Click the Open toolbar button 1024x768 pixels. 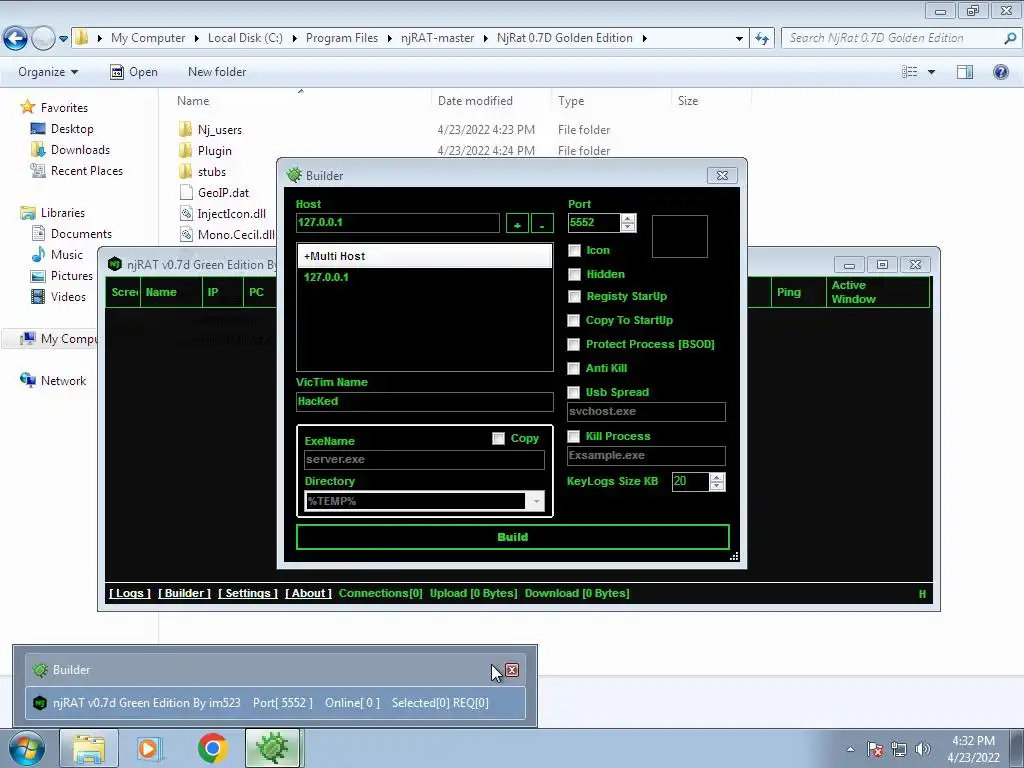pyautogui.click(x=134, y=72)
